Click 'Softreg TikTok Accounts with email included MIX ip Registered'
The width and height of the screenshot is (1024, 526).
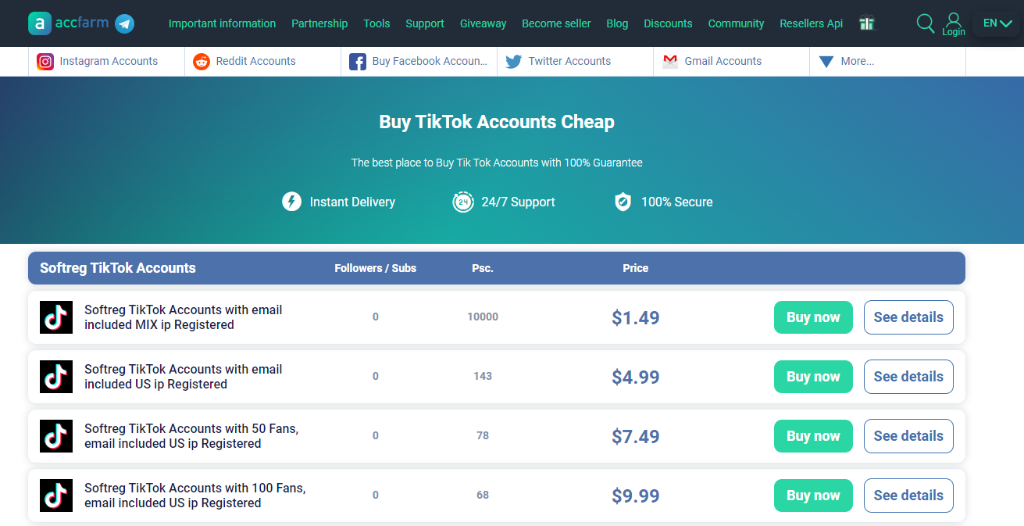pyautogui.click(x=183, y=318)
